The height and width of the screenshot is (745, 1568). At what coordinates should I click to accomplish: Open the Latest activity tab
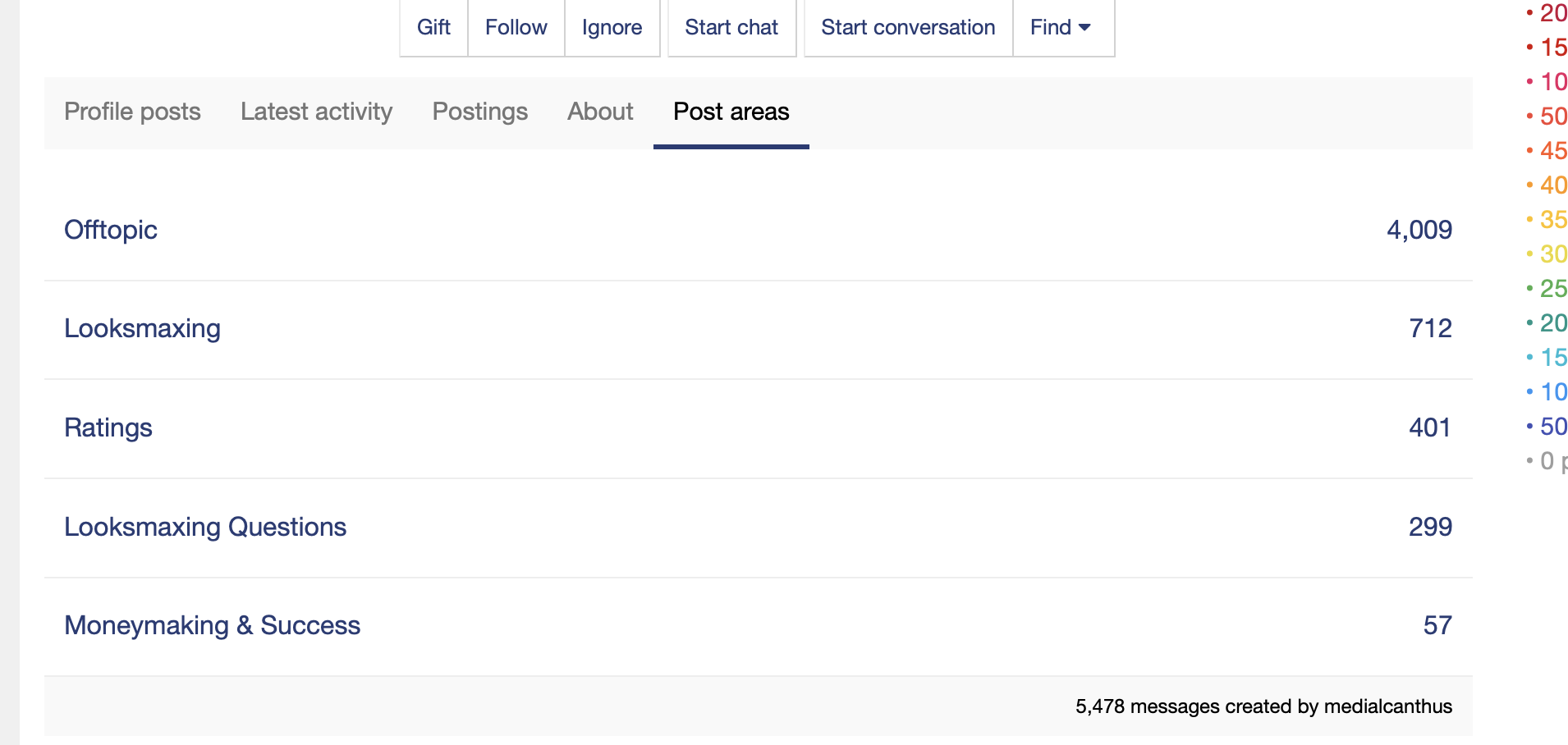tap(316, 112)
